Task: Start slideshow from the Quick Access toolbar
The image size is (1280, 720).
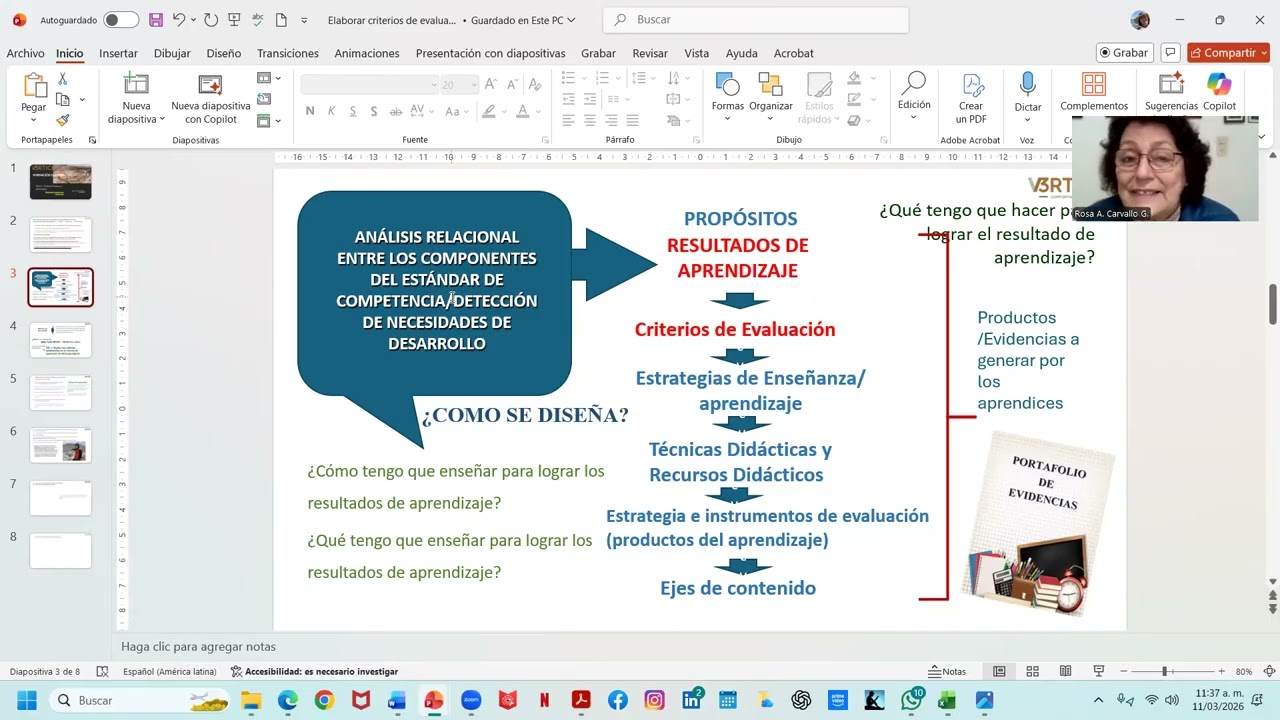Action: click(x=234, y=20)
